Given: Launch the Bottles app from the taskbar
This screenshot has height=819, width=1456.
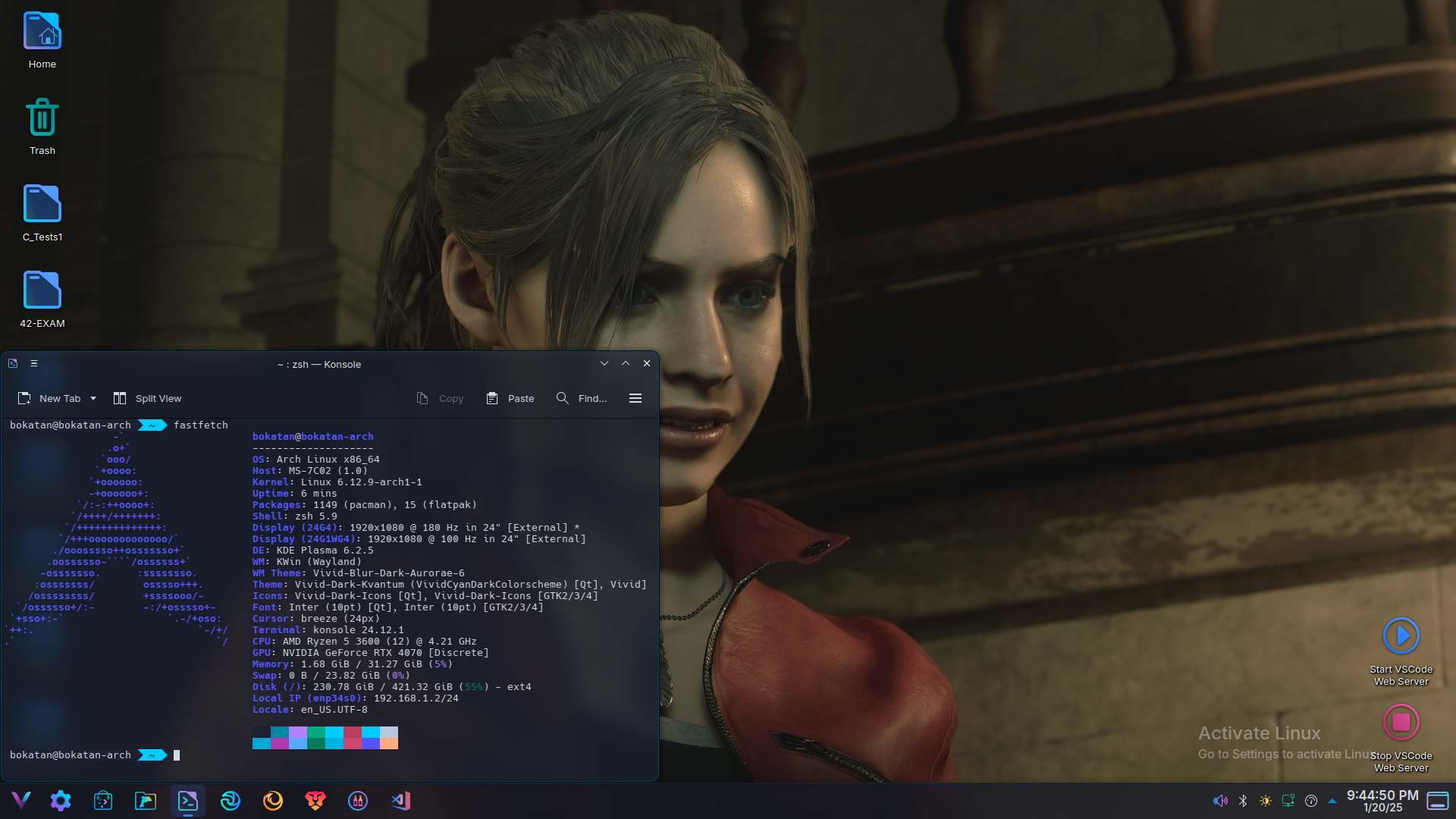Looking at the screenshot, I should 358,800.
